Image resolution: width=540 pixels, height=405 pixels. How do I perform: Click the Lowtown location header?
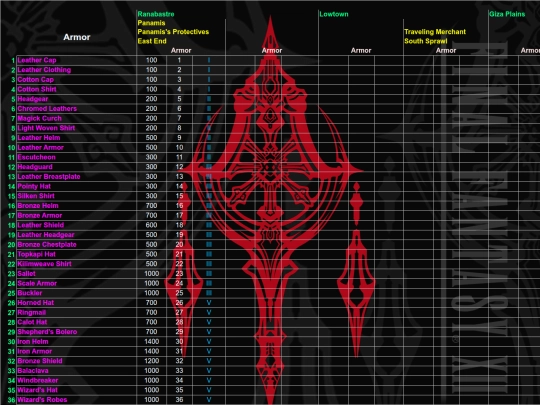click(x=334, y=14)
